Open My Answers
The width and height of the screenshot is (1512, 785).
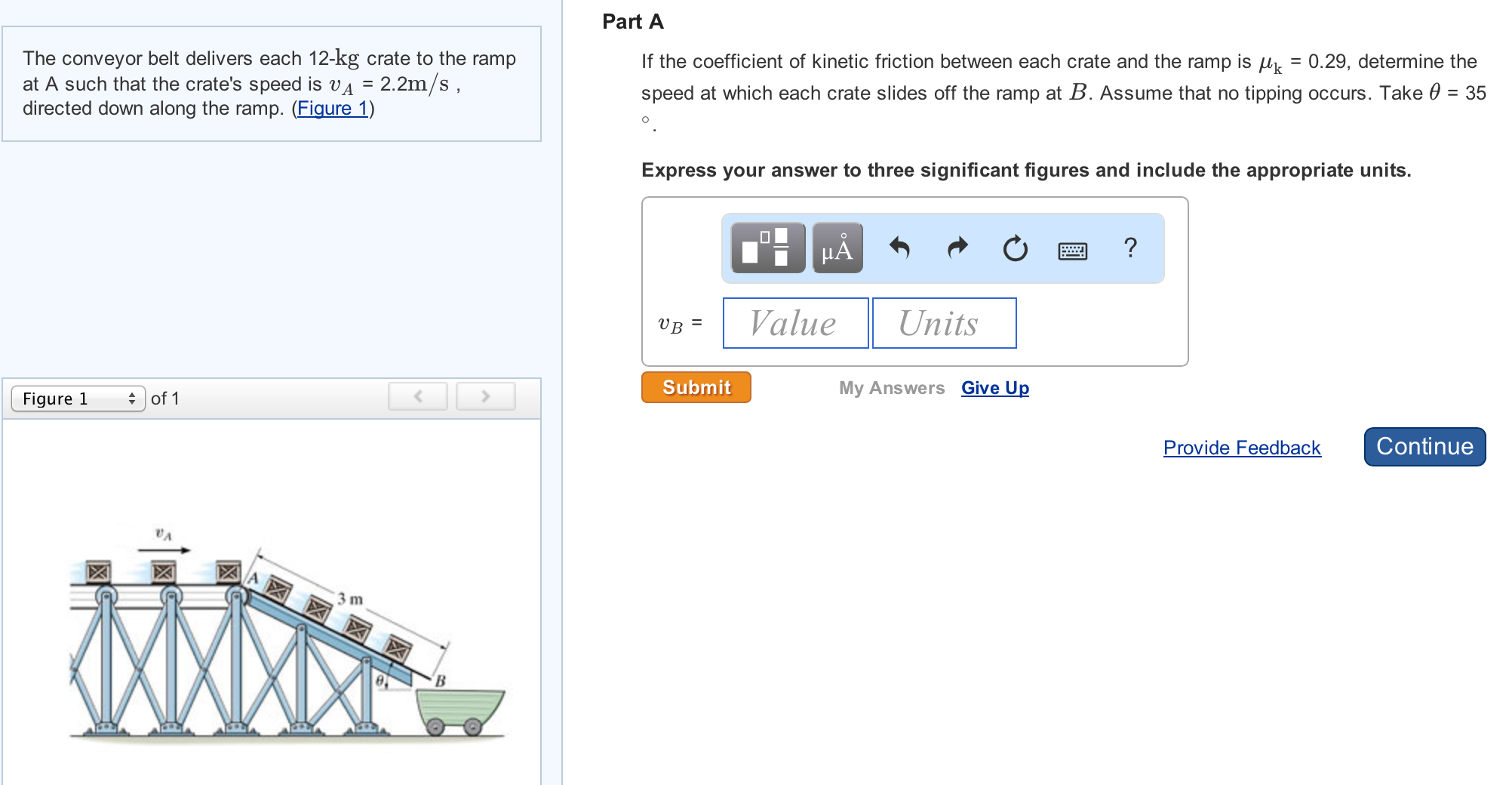[x=891, y=388]
